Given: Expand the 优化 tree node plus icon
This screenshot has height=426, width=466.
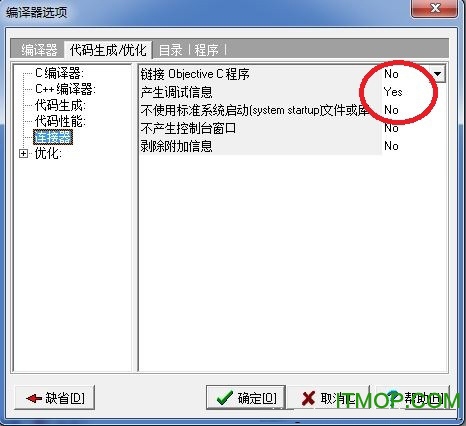Looking at the screenshot, I should tap(23, 154).
